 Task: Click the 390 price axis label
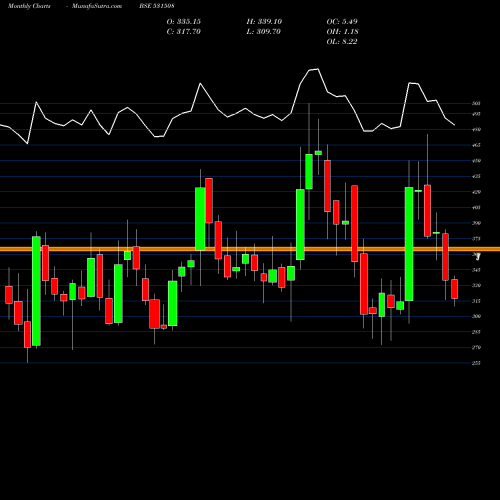(476, 223)
